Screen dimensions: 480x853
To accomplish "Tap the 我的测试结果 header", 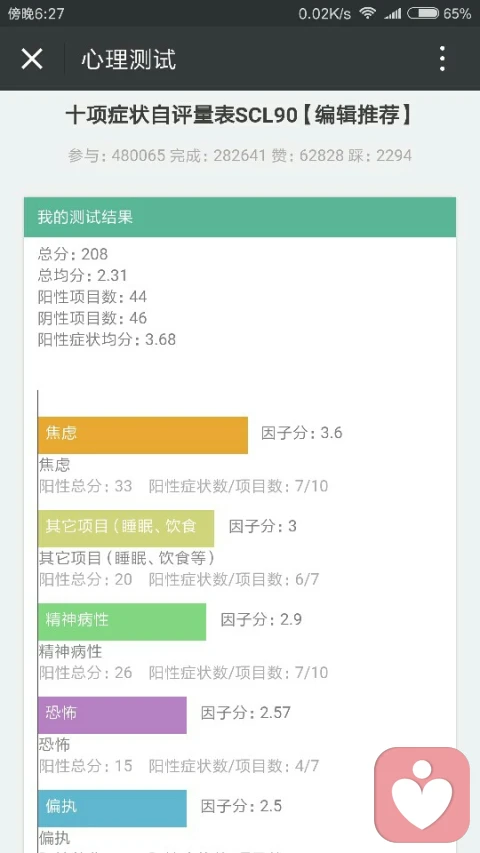I will coord(240,217).
